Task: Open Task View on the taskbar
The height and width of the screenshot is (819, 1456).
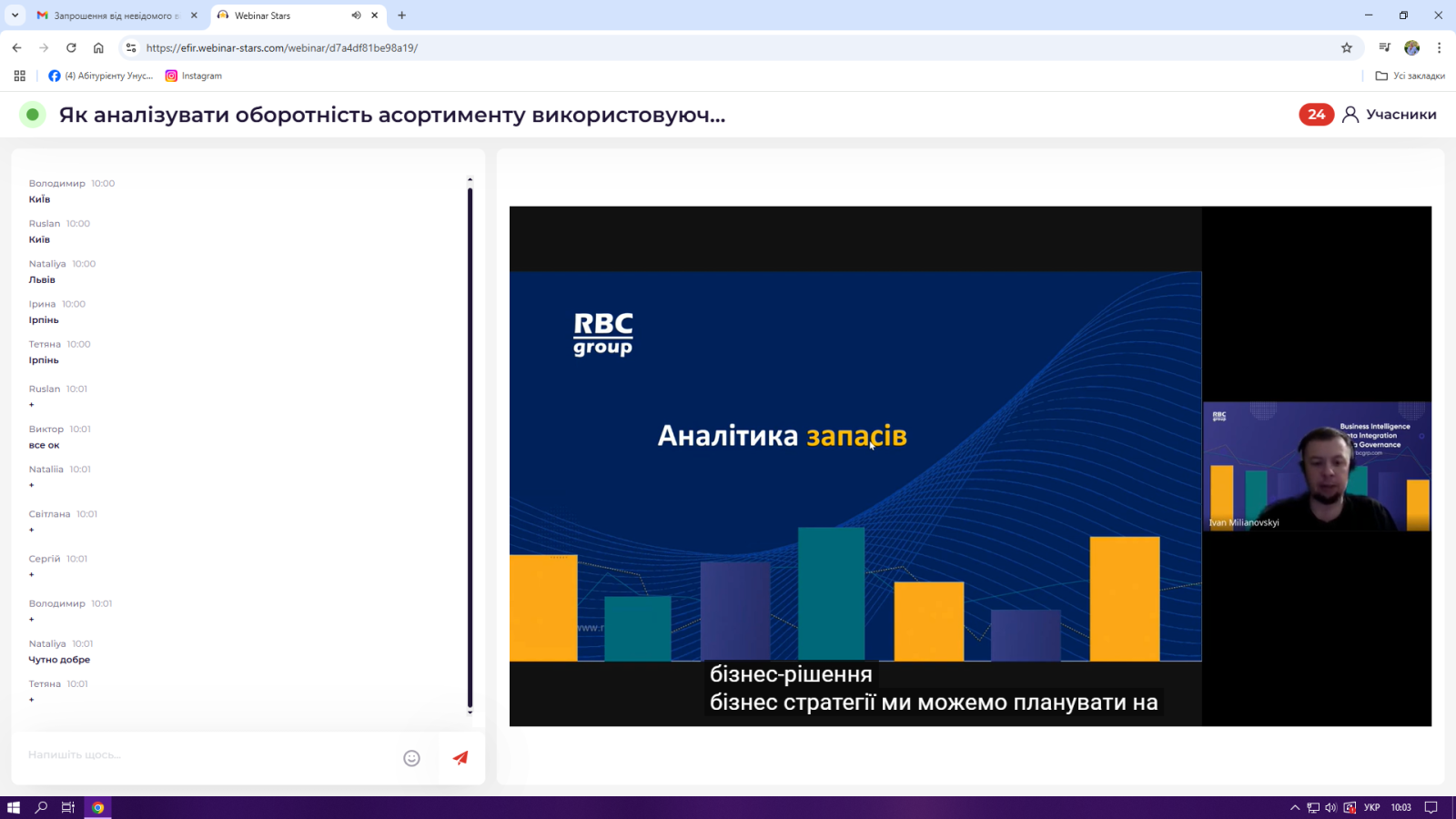Action: (x=68, y=807)
